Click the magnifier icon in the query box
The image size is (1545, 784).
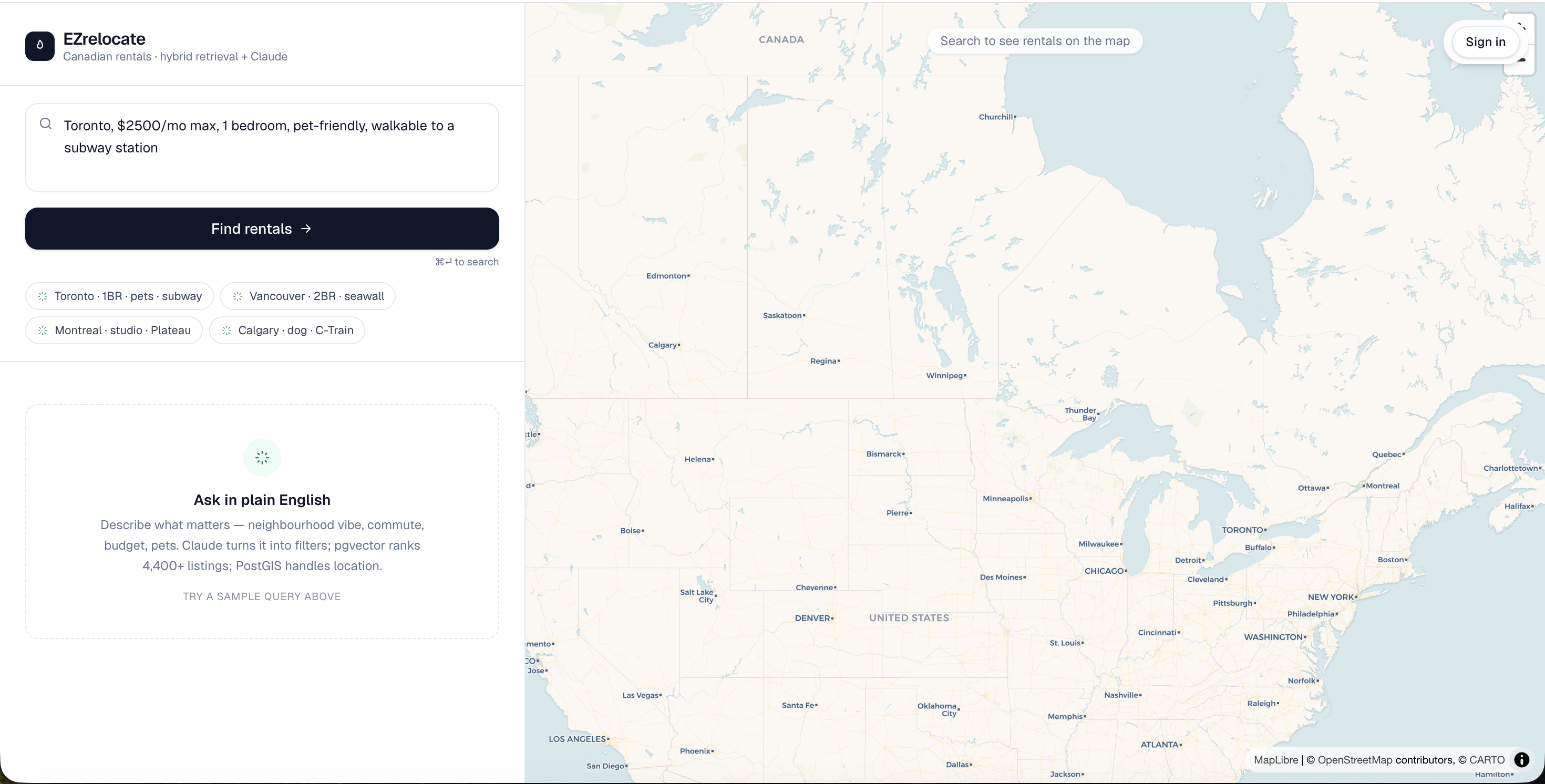pyautogui.click(x=46, y=123)
